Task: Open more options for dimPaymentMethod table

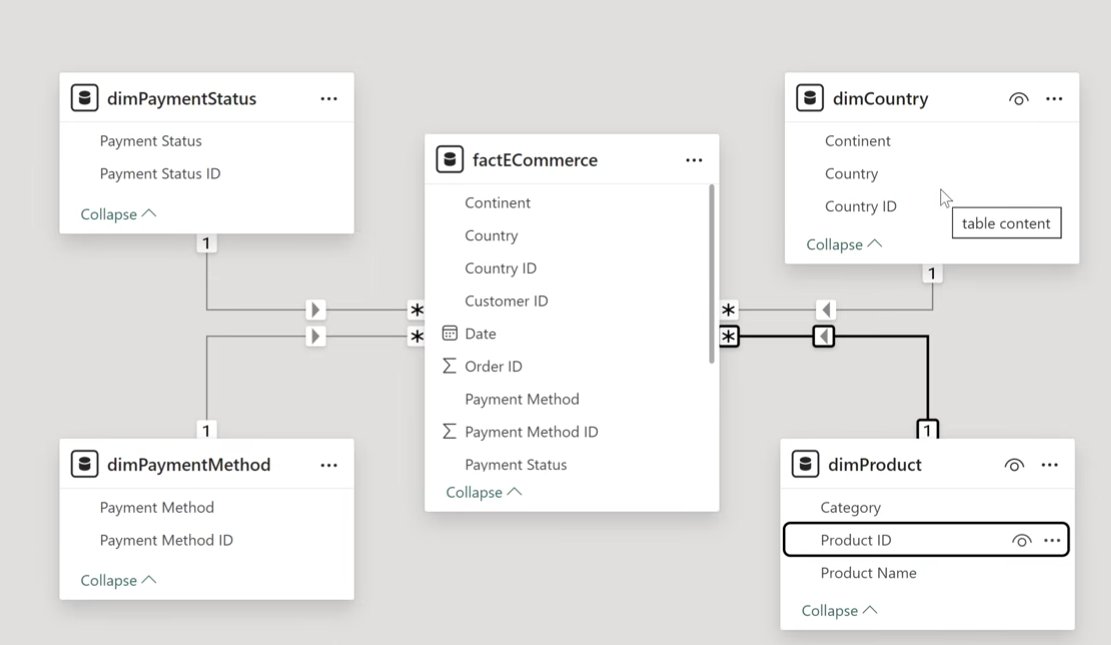Action: (x=329, y=465)
